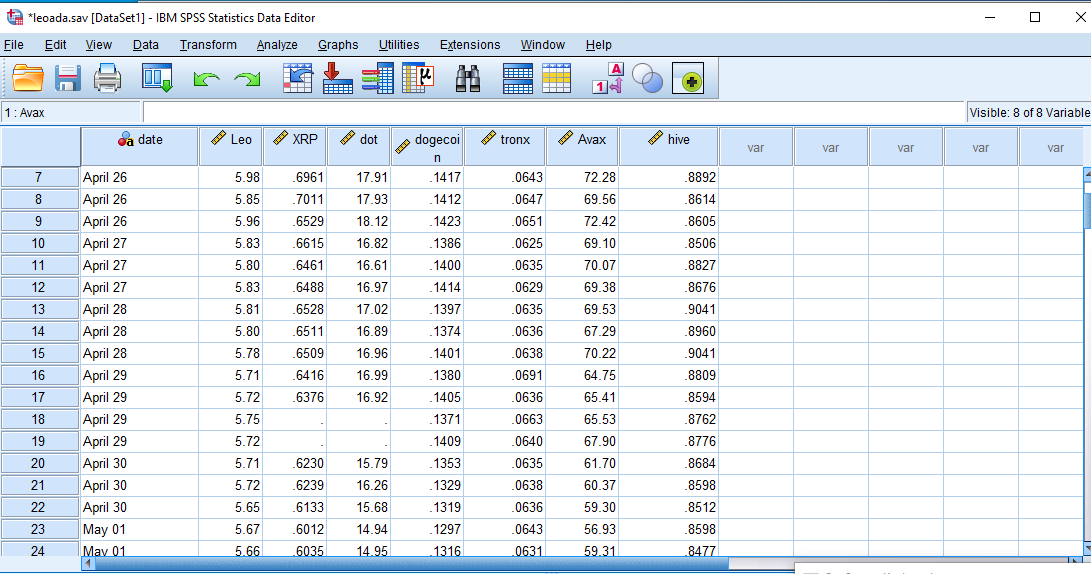1091x574 pixels.
Task: Open the Edit menu
Action: (56, 45)
